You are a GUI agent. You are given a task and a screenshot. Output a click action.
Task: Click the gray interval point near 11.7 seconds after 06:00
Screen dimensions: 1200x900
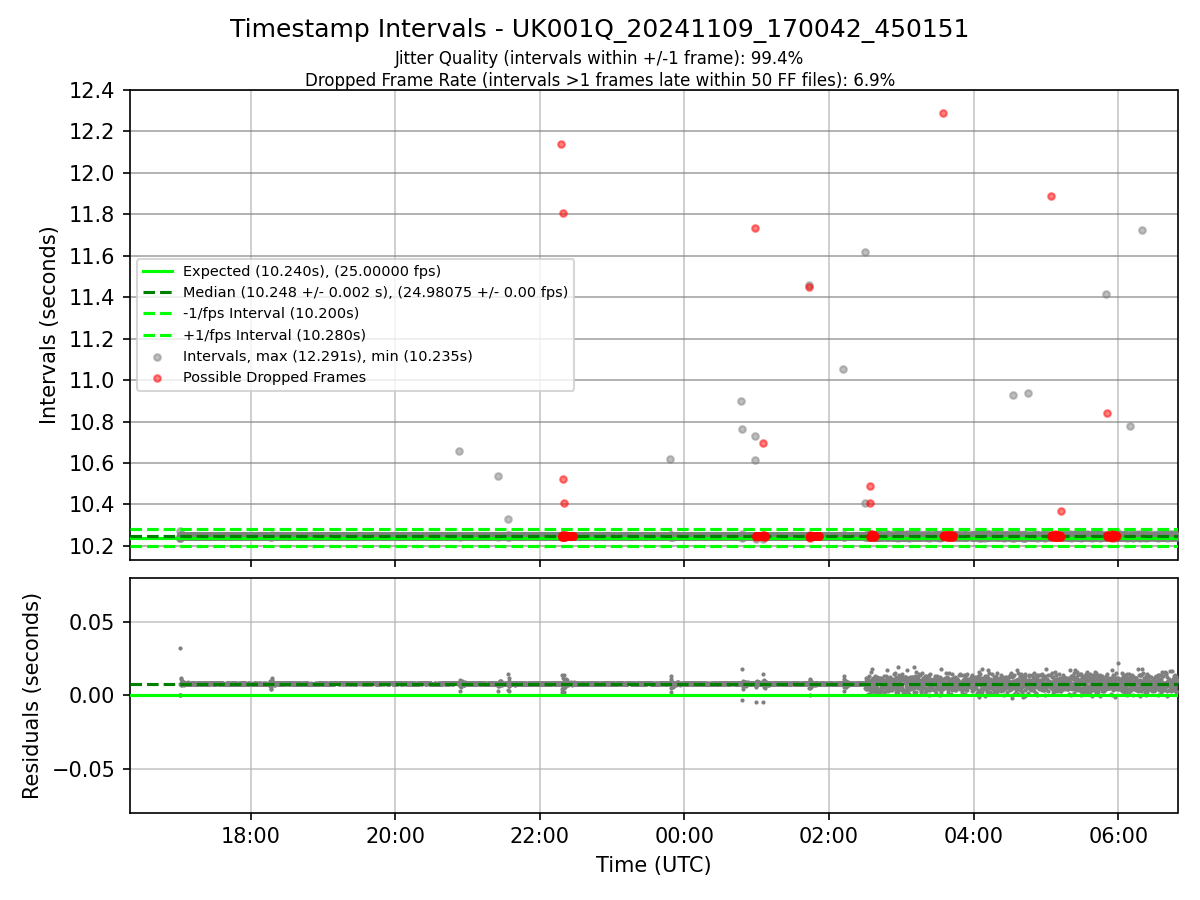(1142, 230)
